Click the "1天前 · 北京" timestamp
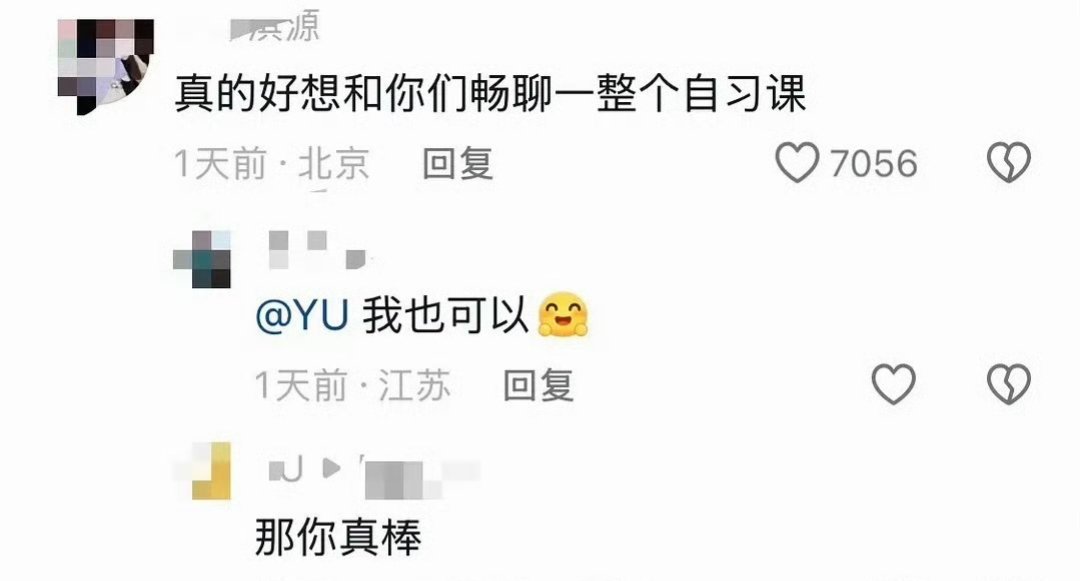Image resolution: width=1080 pixels, height=581 pixels. 272,164
